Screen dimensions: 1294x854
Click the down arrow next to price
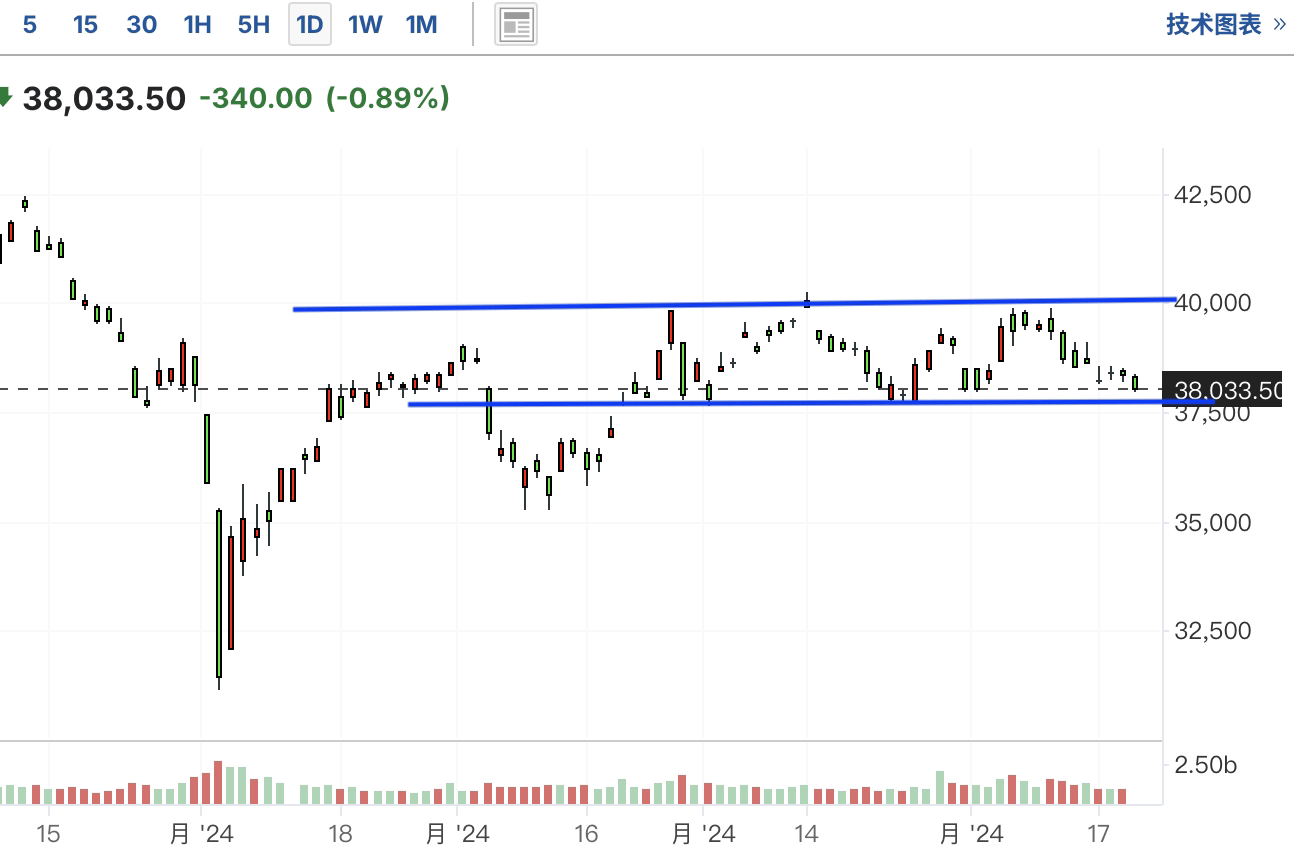click(5, 98)
